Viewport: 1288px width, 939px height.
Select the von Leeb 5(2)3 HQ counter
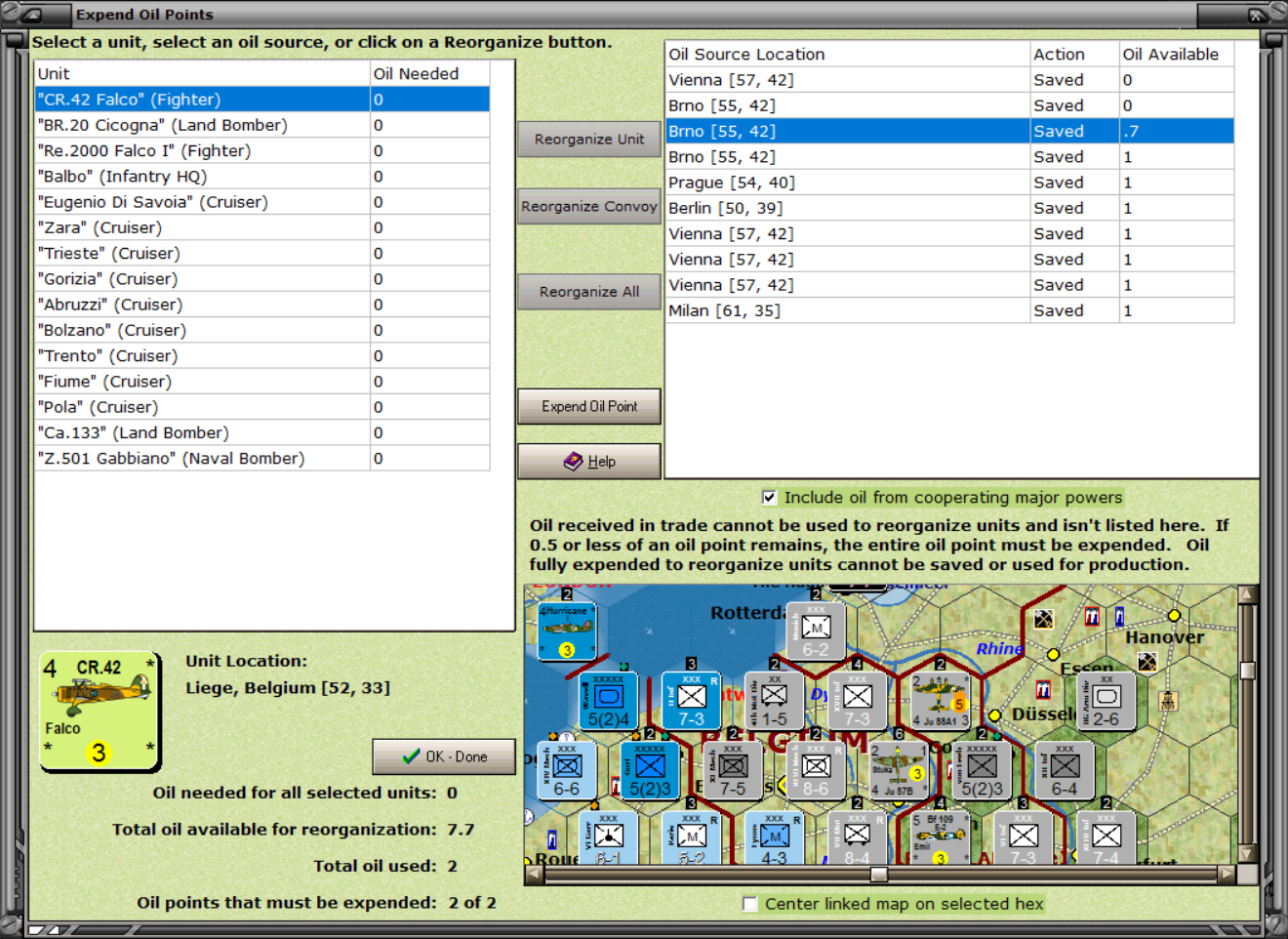click(982, 771)
